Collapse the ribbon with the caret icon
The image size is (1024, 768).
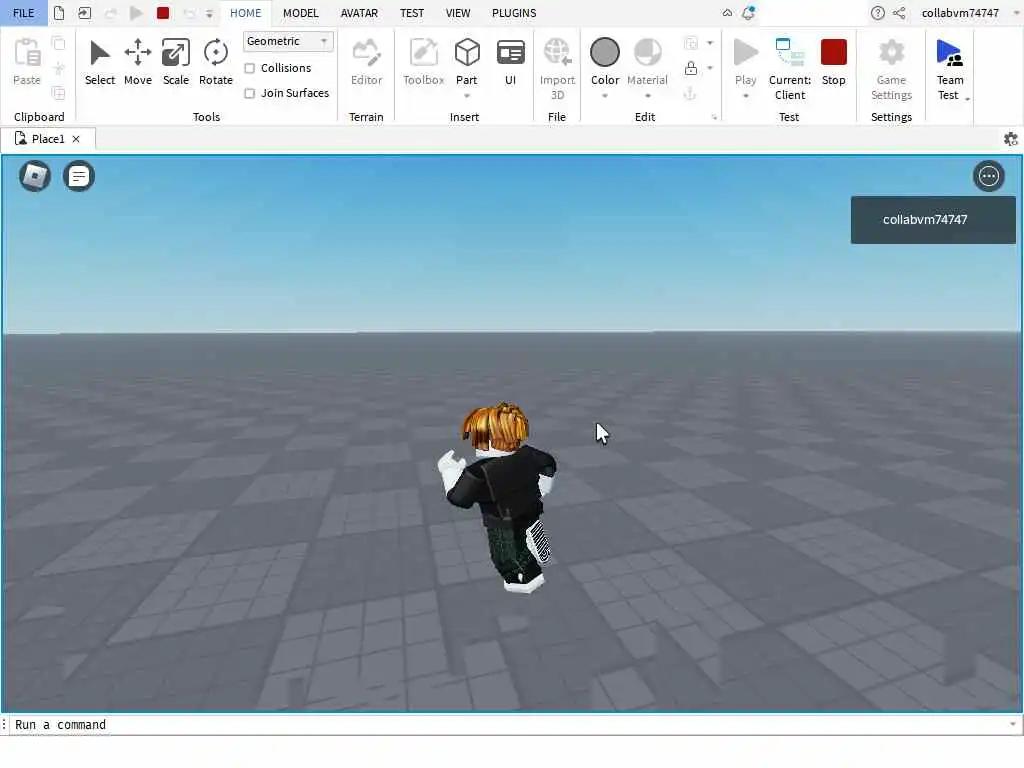[x=727, y=12]
